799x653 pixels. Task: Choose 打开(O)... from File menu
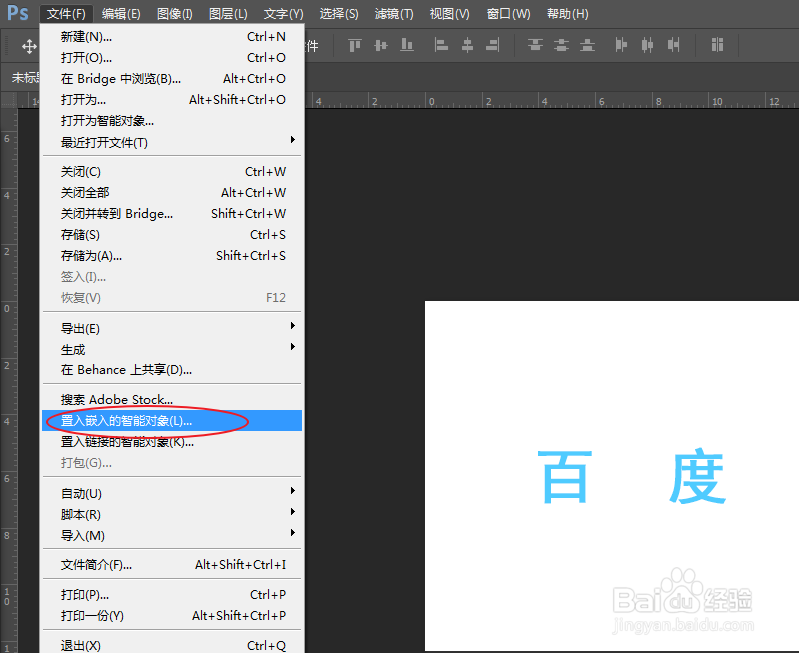(172, 58)
